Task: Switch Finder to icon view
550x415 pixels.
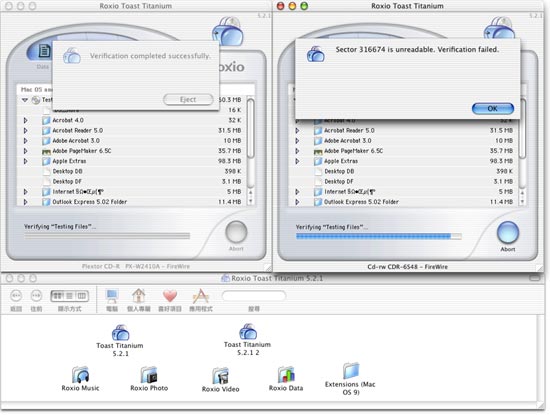Action: [x=58, y=296]
